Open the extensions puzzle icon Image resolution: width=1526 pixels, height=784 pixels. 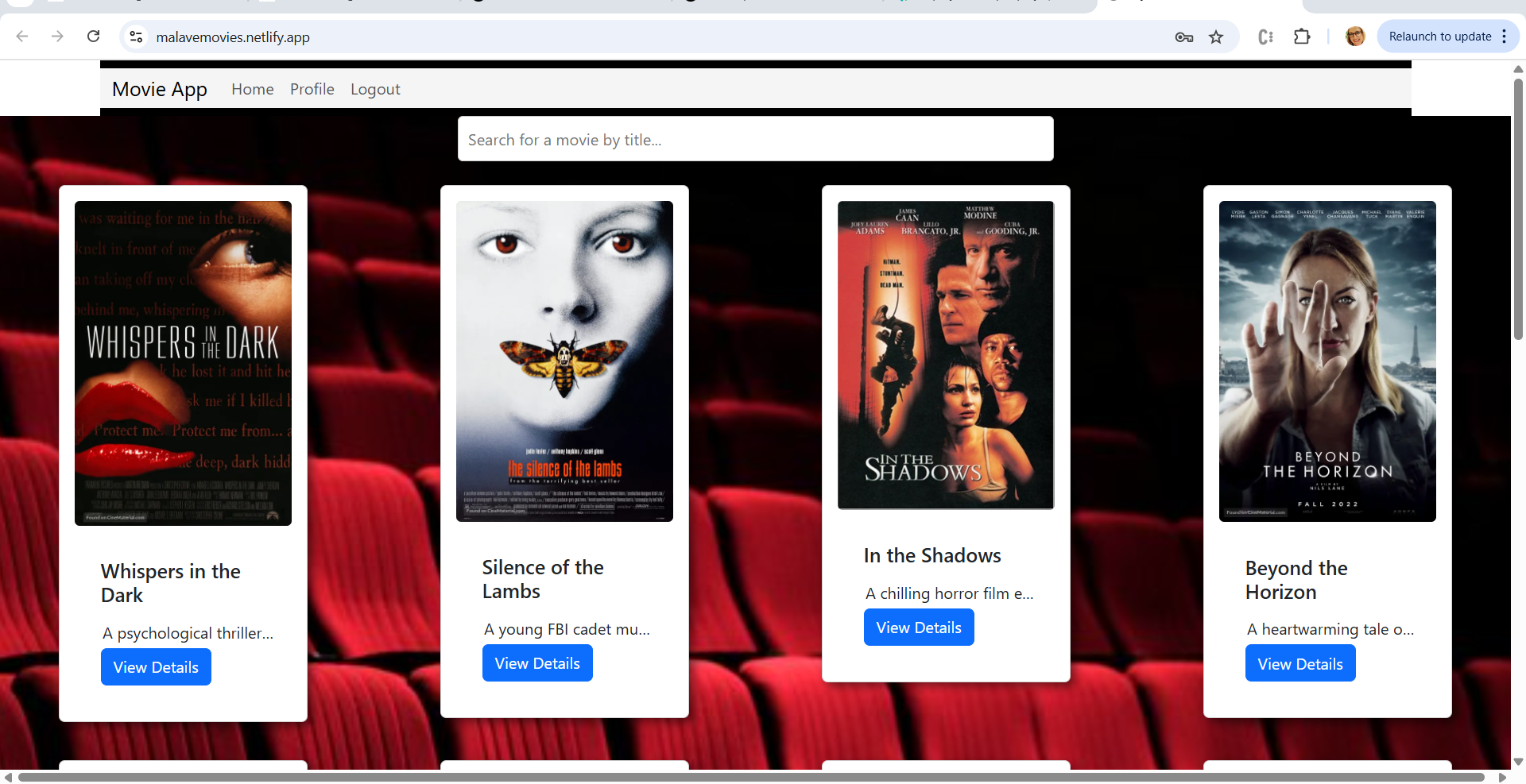[x=1302, y=37]
